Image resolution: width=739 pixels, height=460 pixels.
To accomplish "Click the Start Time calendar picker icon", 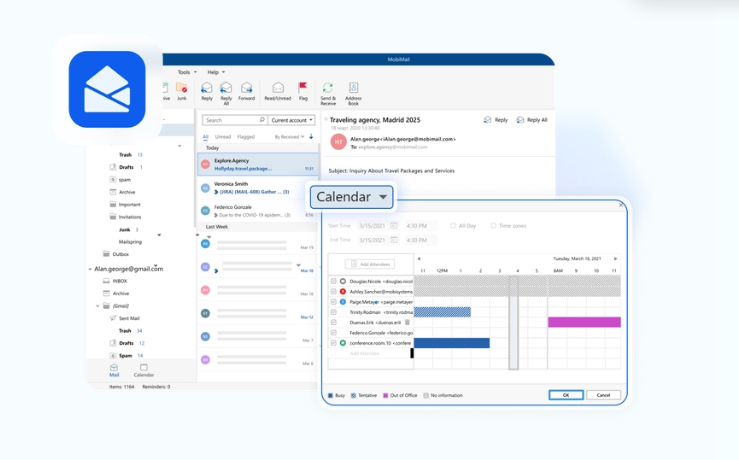I will [x=394, y=226].
